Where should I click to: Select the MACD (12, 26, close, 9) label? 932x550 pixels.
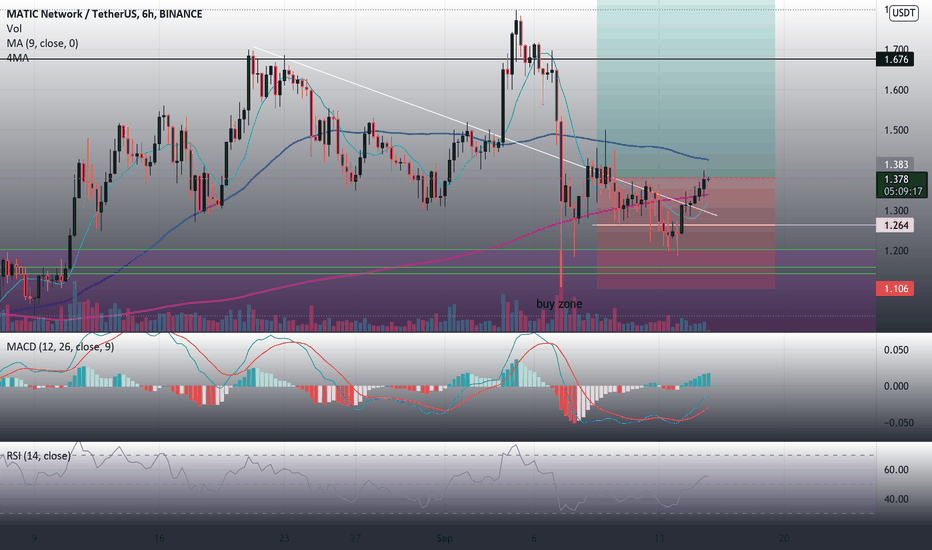click(60, 347)
